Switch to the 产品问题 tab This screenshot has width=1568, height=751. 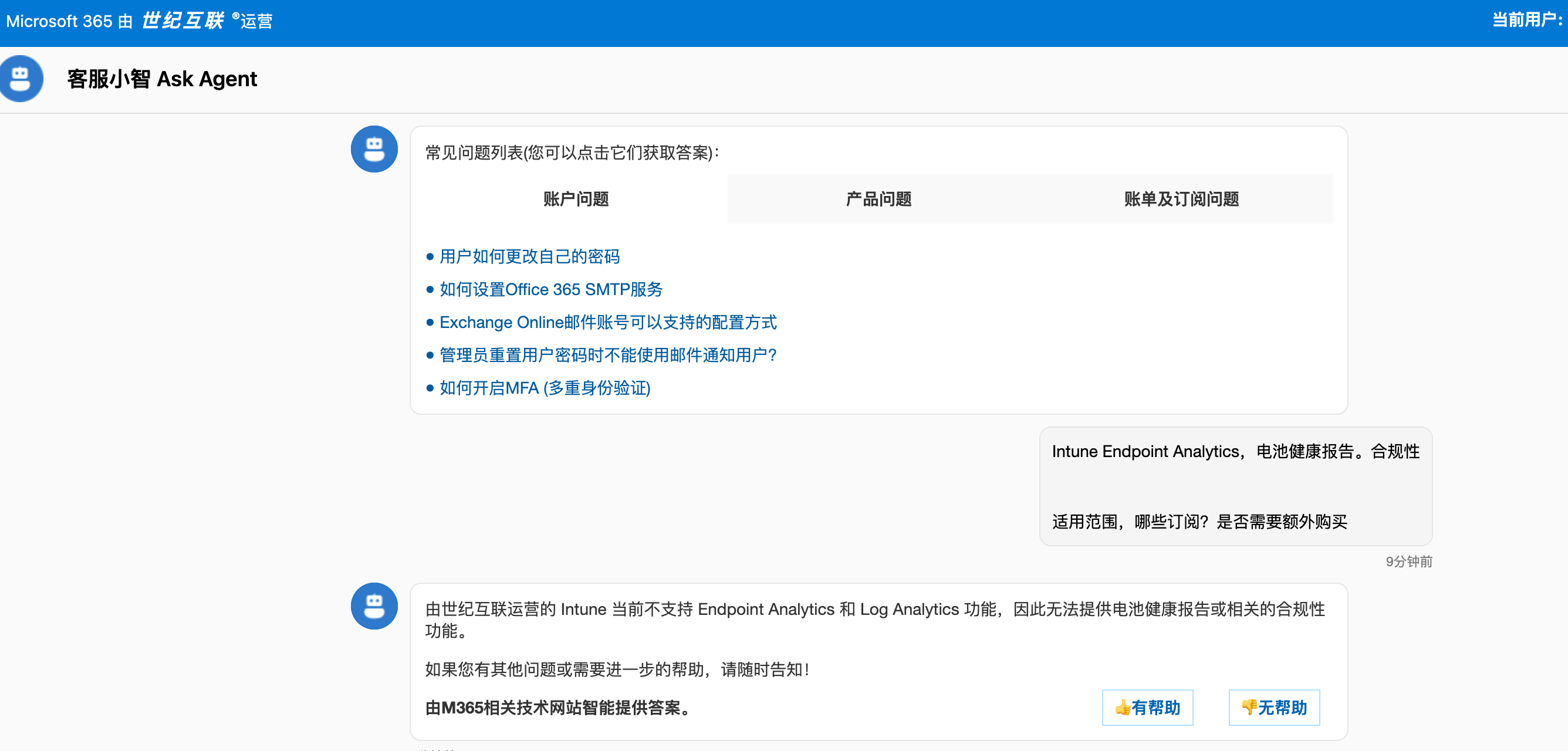click(878, 199)
